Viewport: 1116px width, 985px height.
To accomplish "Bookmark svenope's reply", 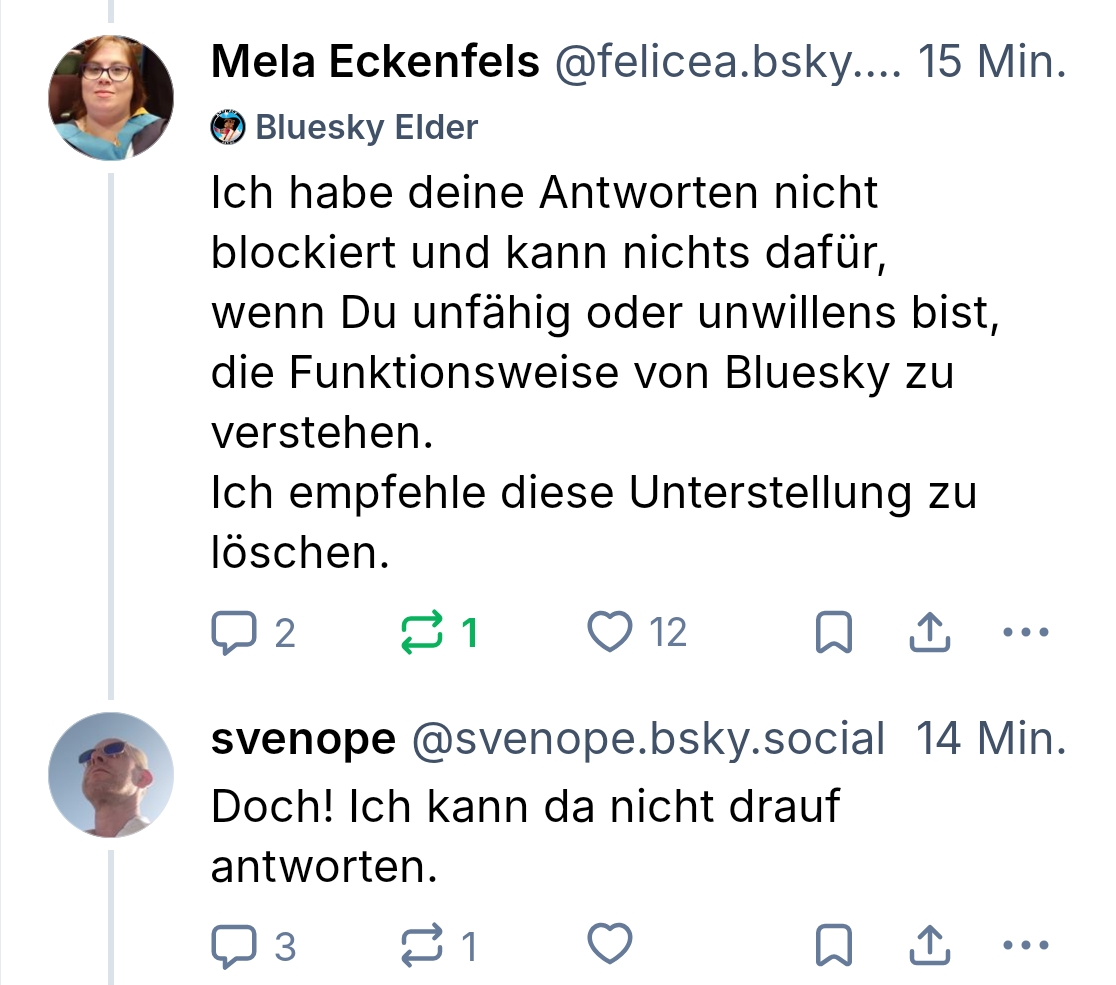I will point(833,945).
